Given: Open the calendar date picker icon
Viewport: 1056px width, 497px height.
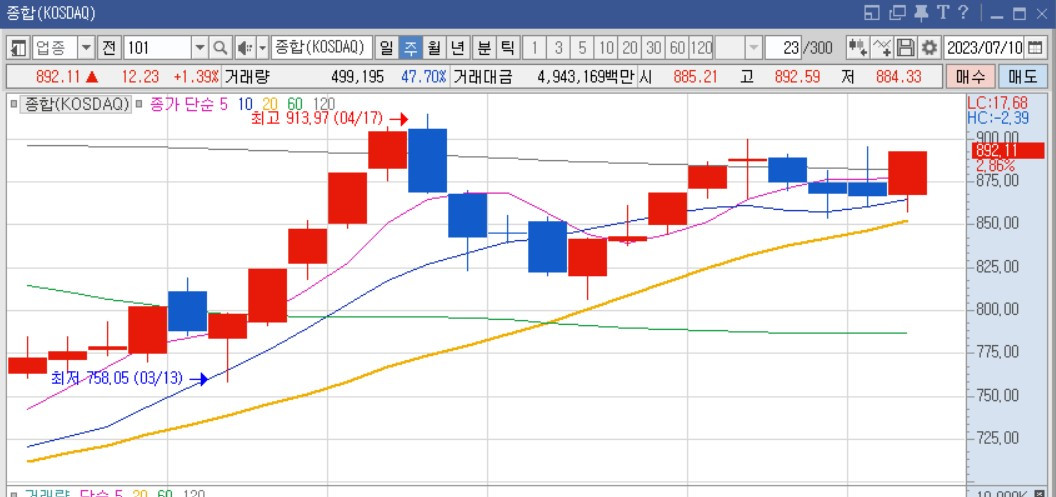Looking at the screenshot, I should (x=1036, y=48).
